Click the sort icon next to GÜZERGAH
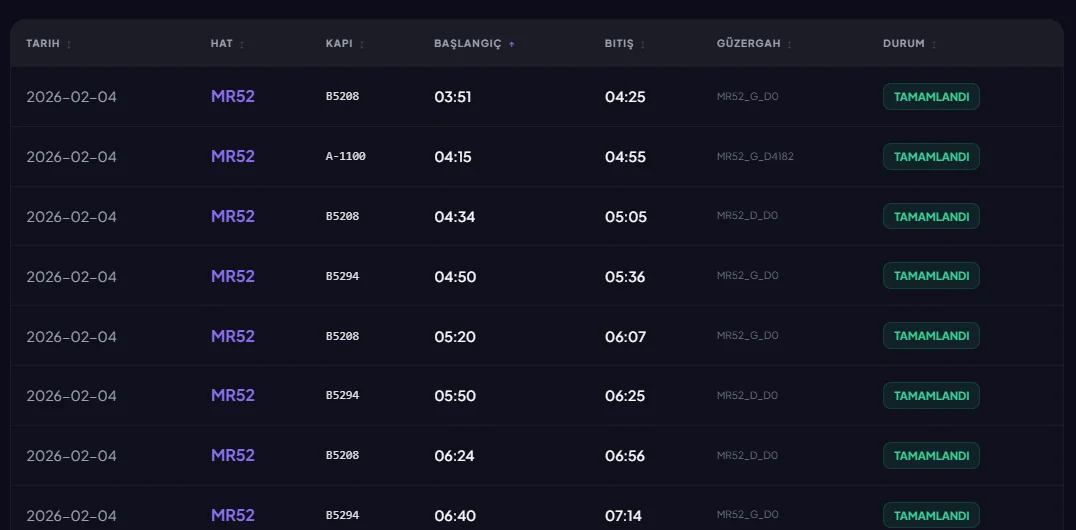The height and width of the screenshot is (530, 1076). [x=790, y=44]
